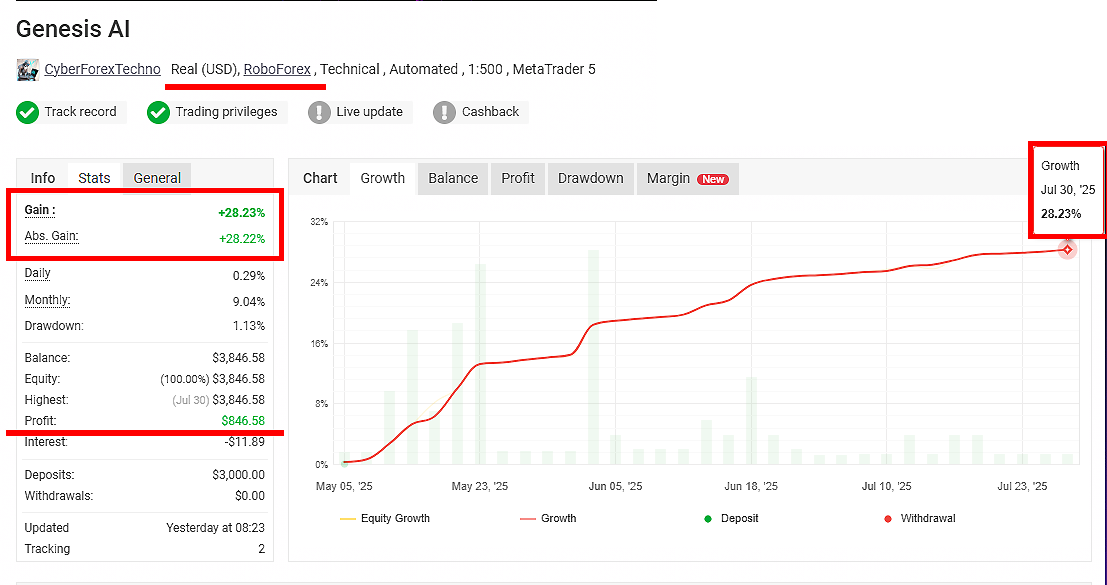
Task: Click the red growth data point marker
Action: (1067, 249)
